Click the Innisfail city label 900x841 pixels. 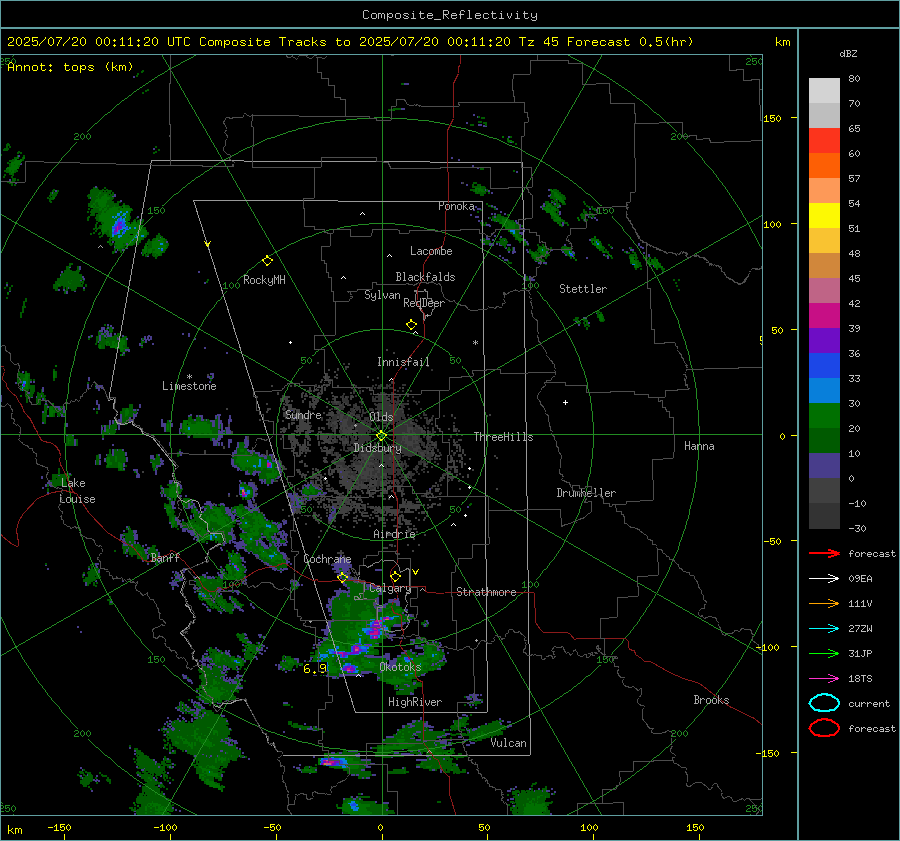pyautogui.click(x=404, y=362)
